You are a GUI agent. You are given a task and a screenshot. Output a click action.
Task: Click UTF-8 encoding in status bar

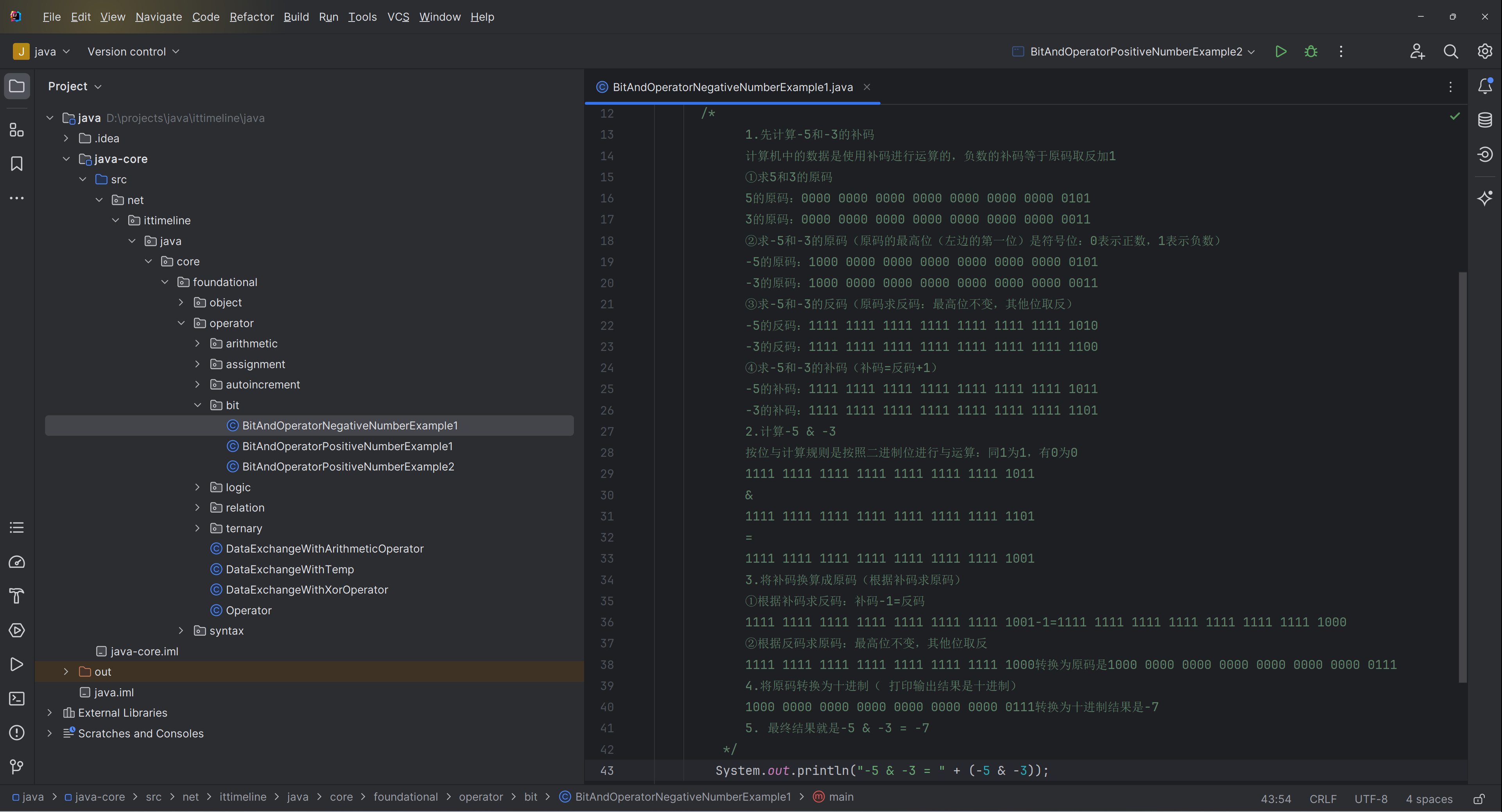(x=1371, y=799)
